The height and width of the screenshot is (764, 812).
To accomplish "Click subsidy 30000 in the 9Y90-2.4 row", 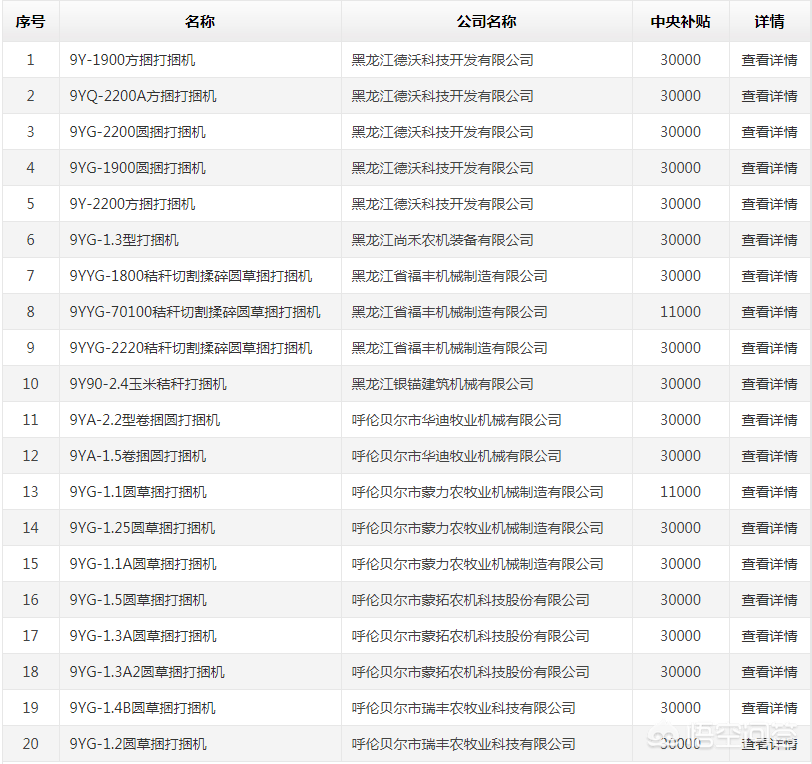I will 680,384.
